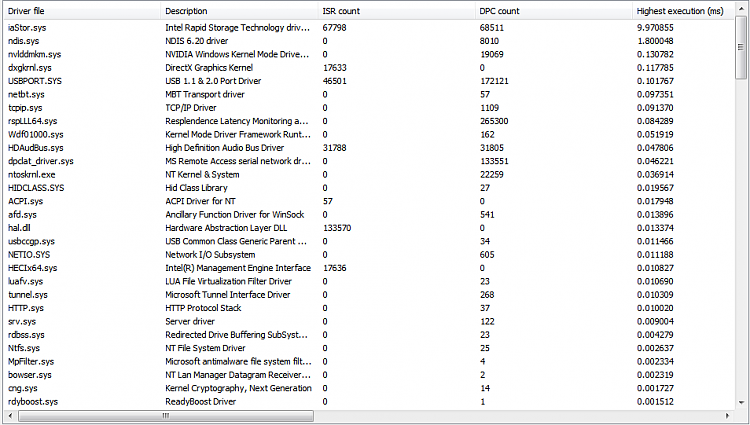
Task: Select the ntoskrnl.exe row
Action: click(369, 174)
